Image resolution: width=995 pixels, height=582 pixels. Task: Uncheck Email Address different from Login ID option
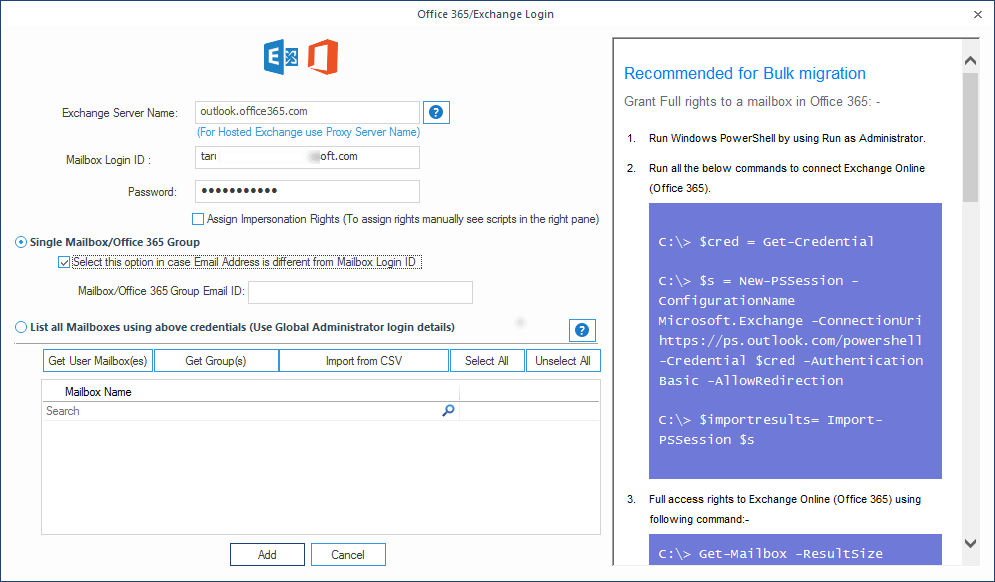point(64,262)
